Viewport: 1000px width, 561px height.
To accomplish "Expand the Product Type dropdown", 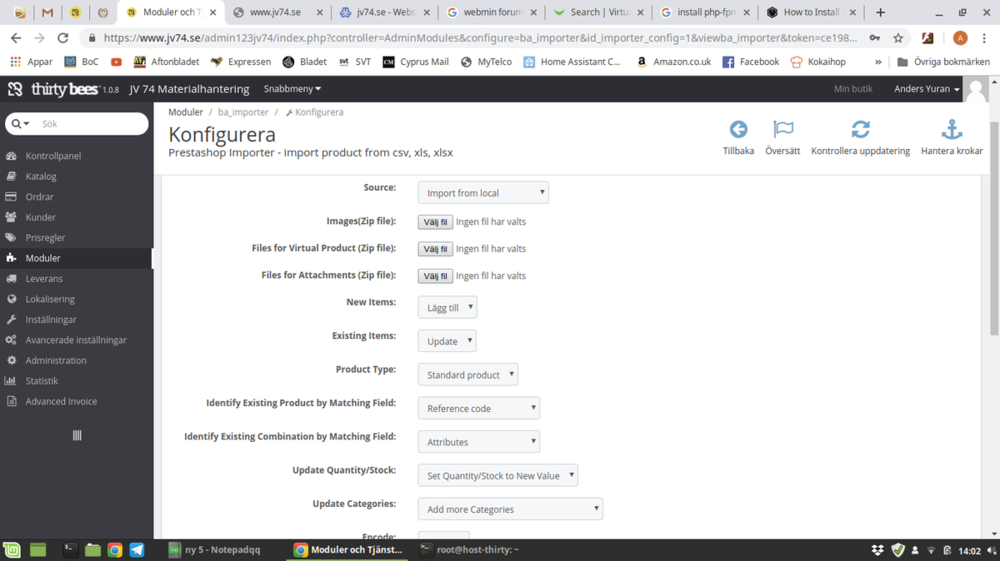I will (468, 375).
